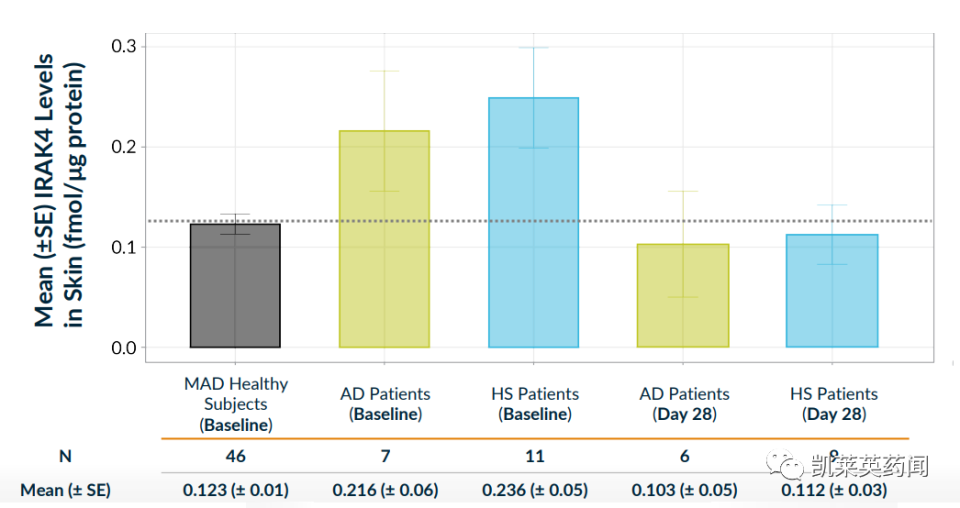960x508 pixels.
Task: Select the AD Patients Baseline yellow bar
Action: click(384, 239)
